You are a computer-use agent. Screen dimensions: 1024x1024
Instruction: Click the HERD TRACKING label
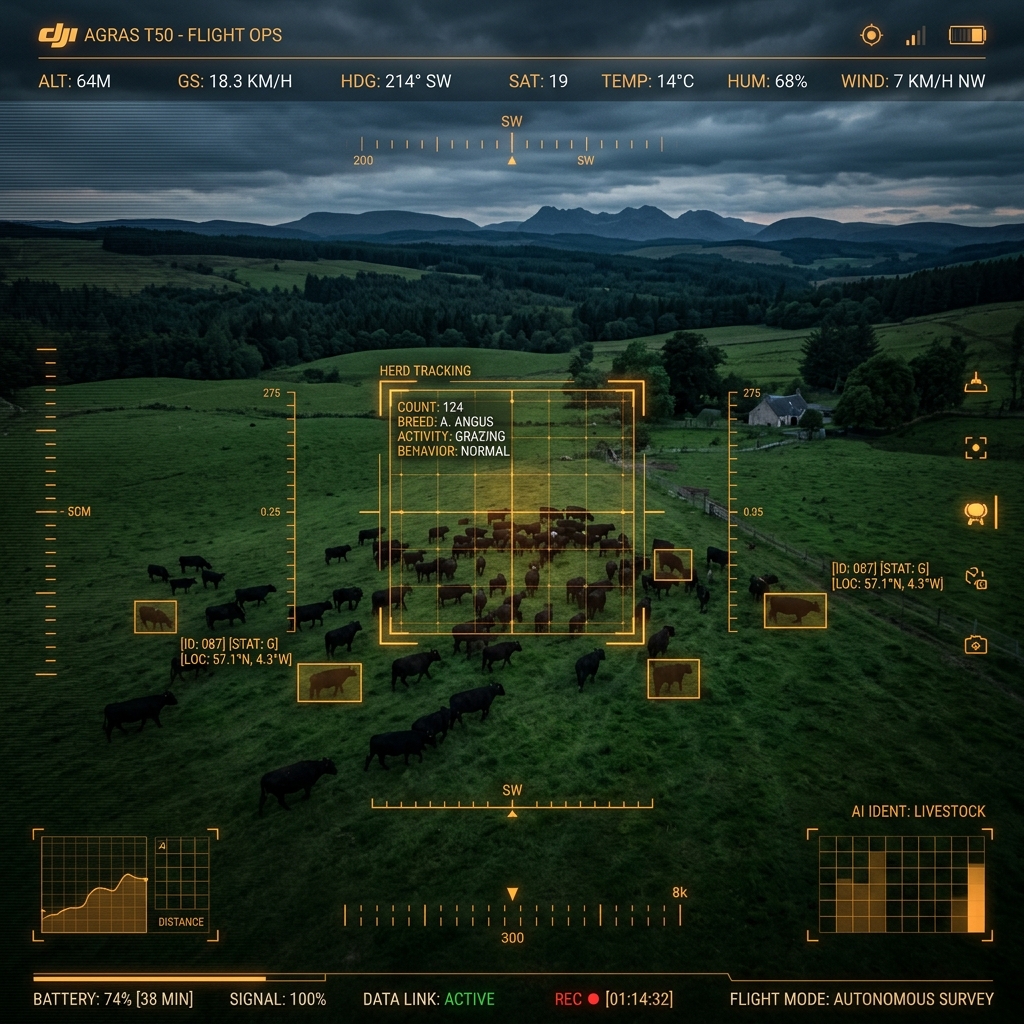point(425,371)
